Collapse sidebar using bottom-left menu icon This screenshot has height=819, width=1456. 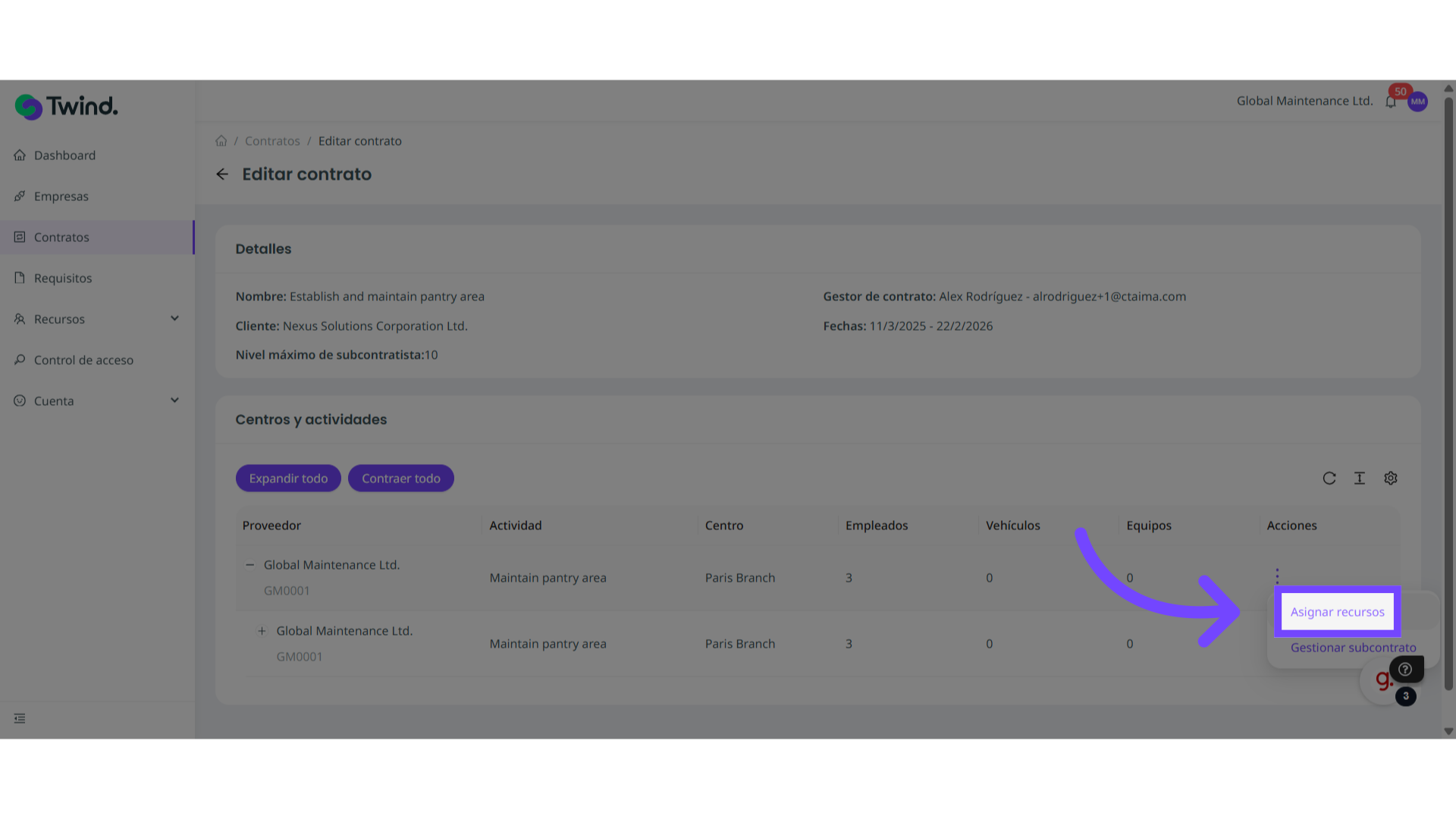20,718
